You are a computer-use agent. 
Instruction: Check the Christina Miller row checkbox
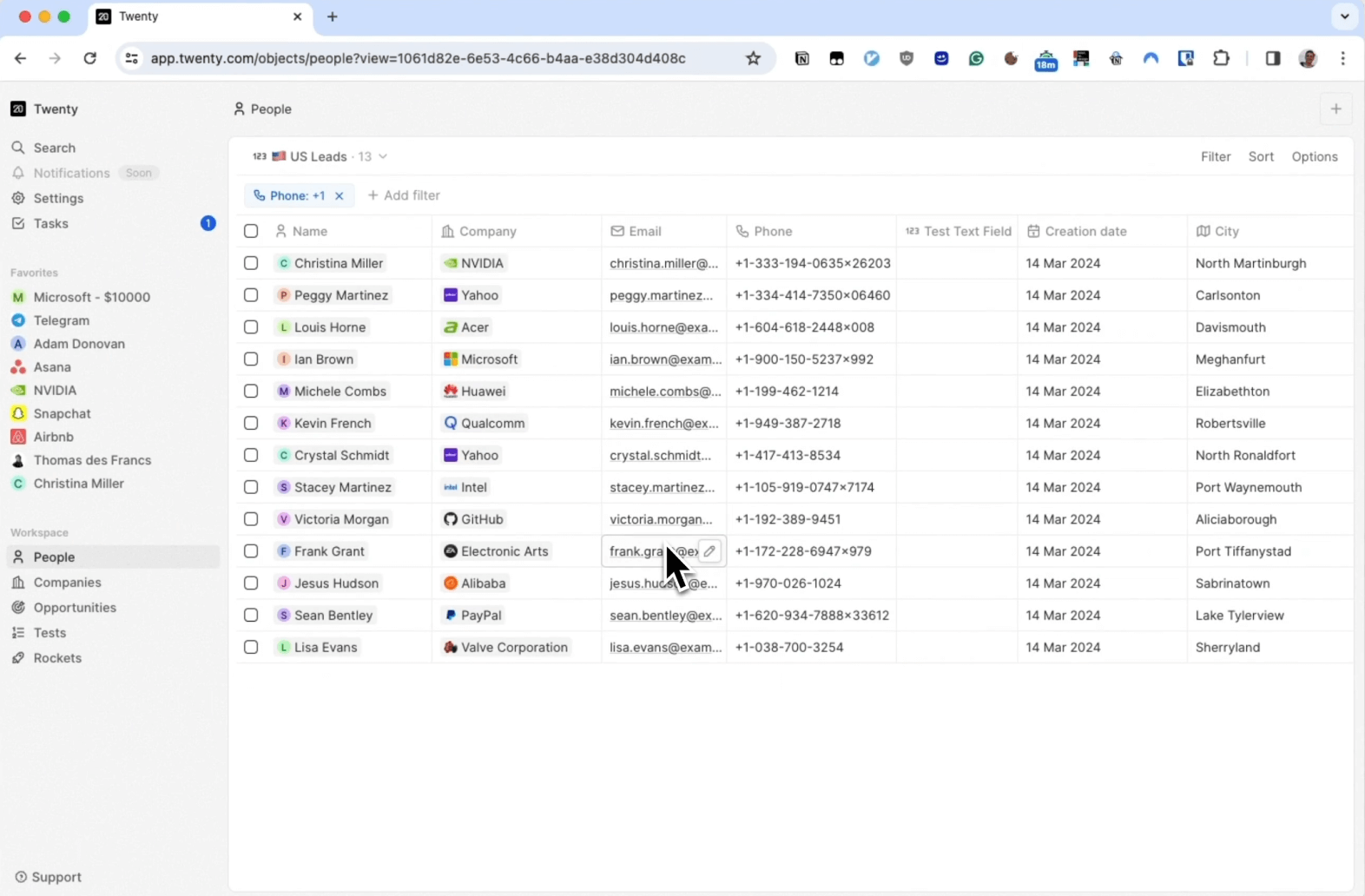(x=251, y=263)
